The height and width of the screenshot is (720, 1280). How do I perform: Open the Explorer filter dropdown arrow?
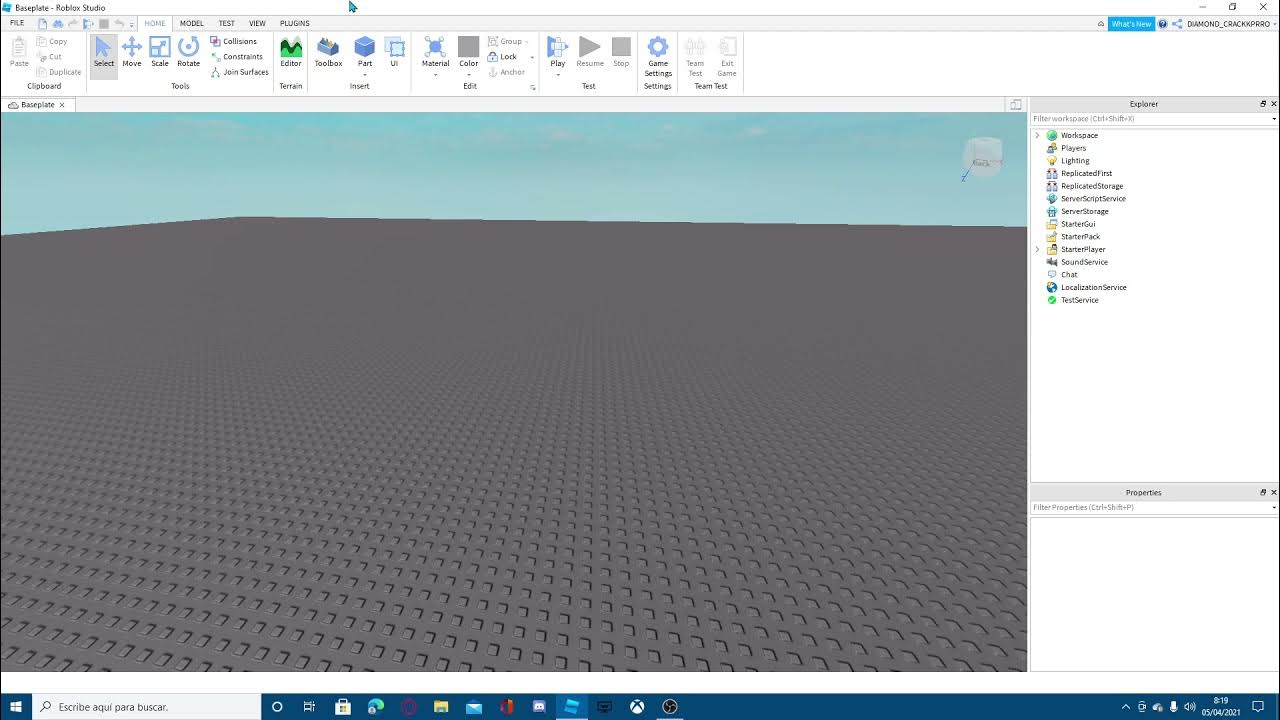tap(1274, 119)
